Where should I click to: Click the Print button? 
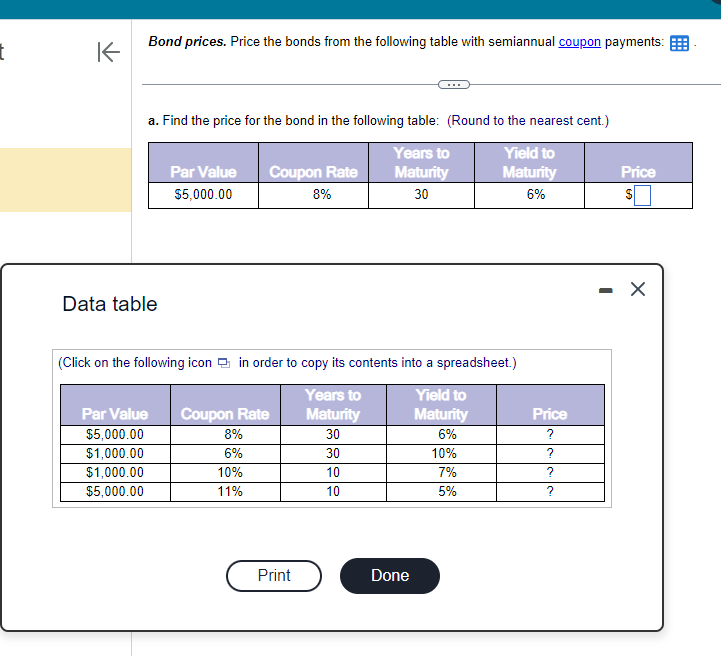coord(274,576)
